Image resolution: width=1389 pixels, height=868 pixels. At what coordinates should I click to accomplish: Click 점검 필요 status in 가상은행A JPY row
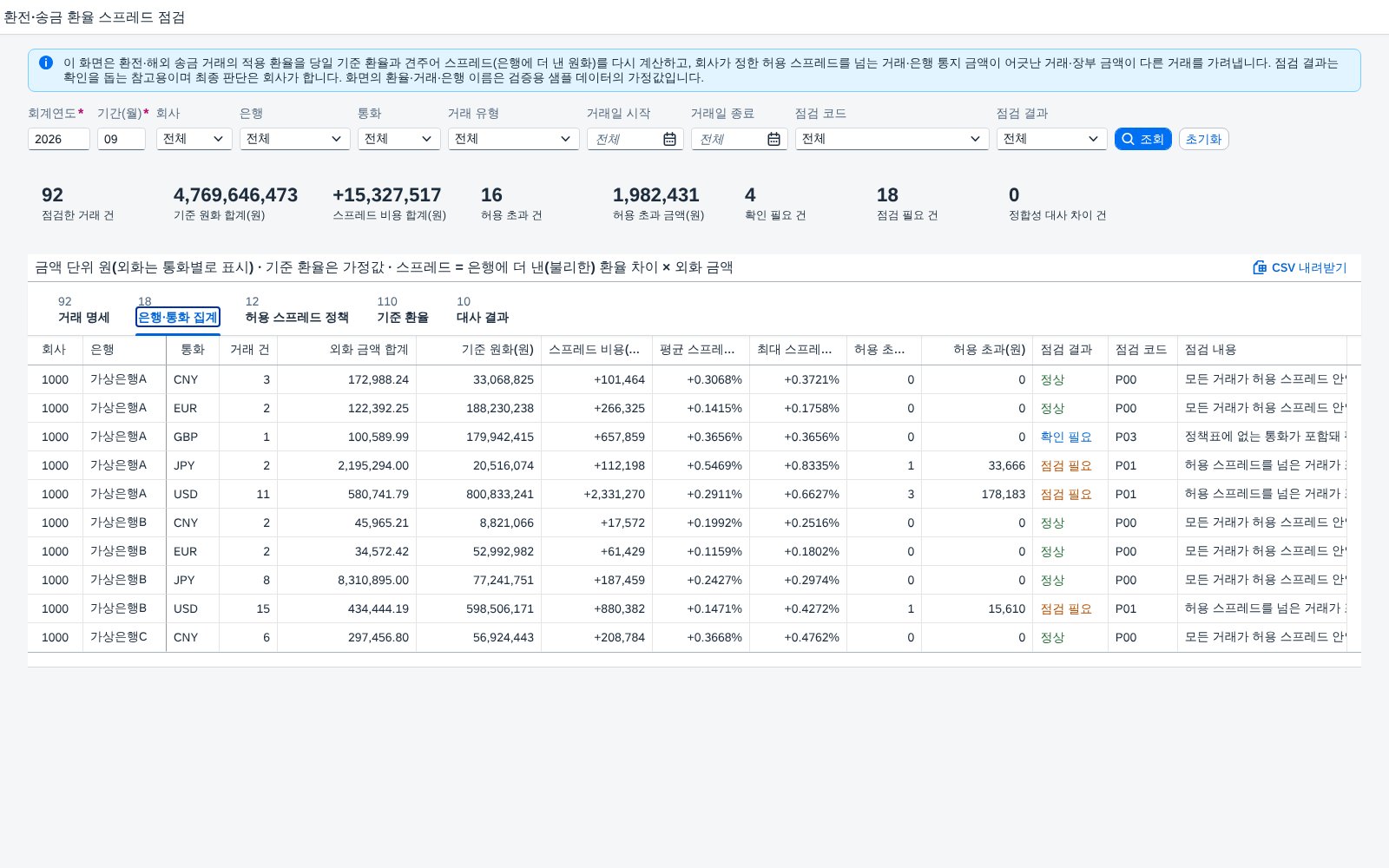[1066, 465]
